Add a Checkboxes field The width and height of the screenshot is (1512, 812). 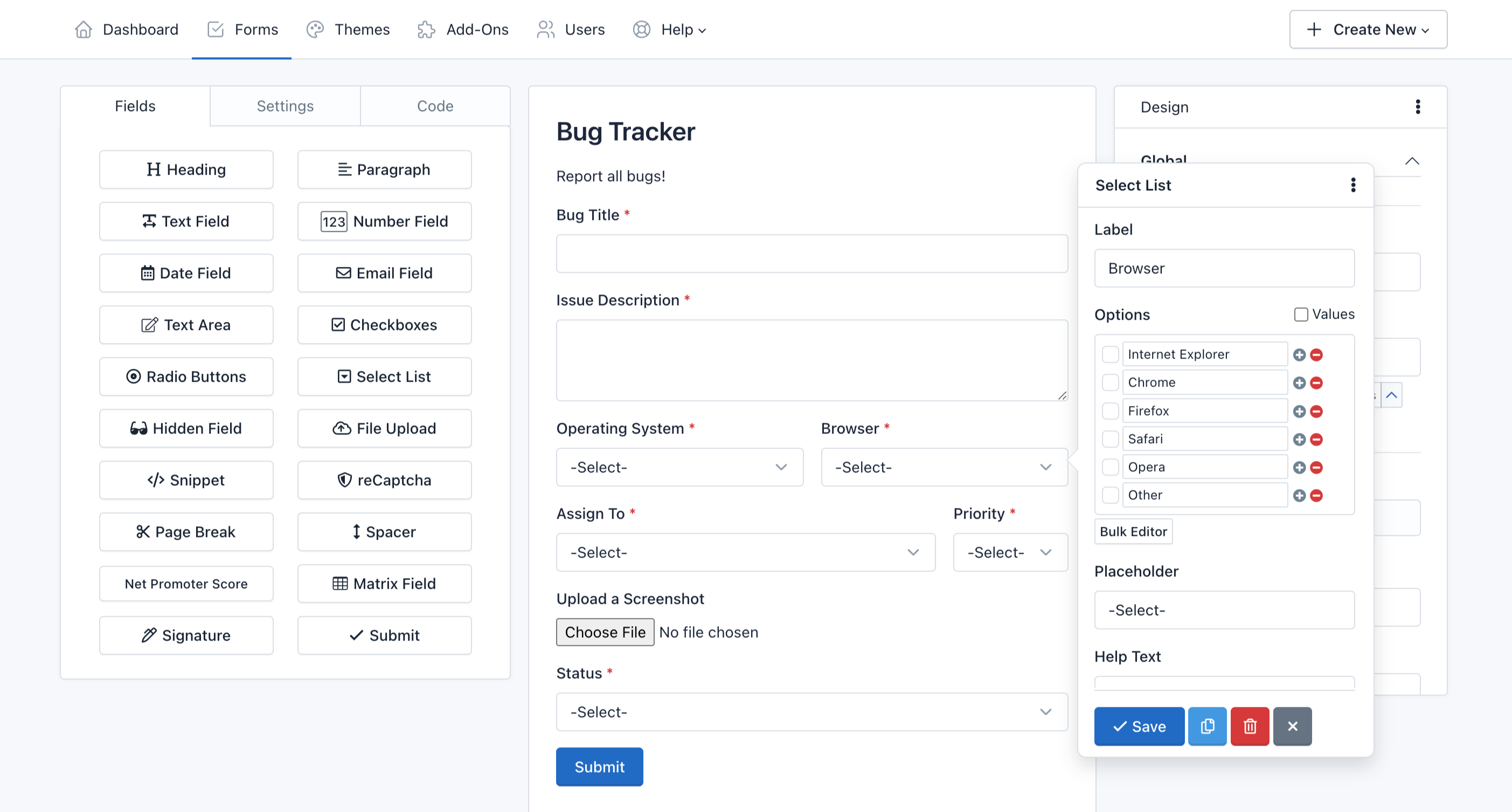click(x=384, y=325)
